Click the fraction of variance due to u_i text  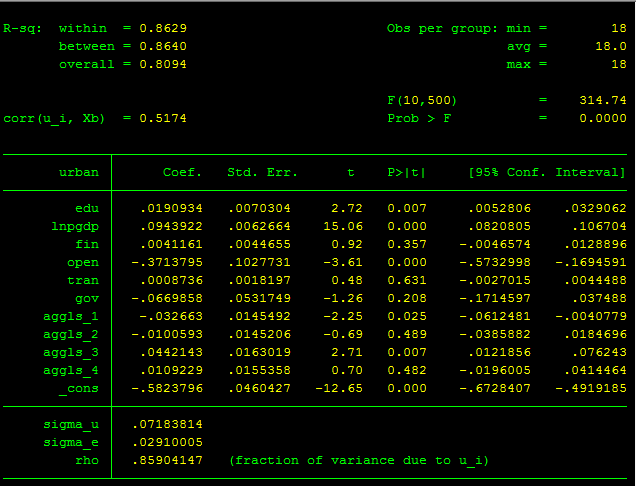tap(359, 460)
